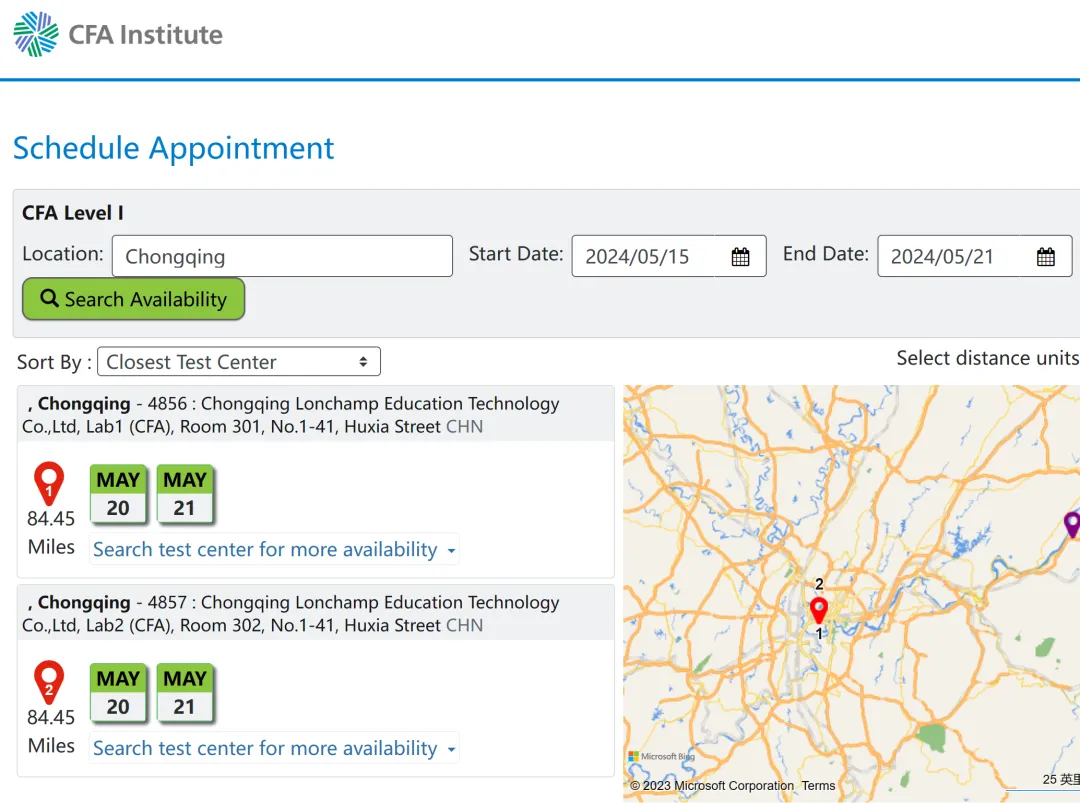Open the Terms link on the map

818,786
